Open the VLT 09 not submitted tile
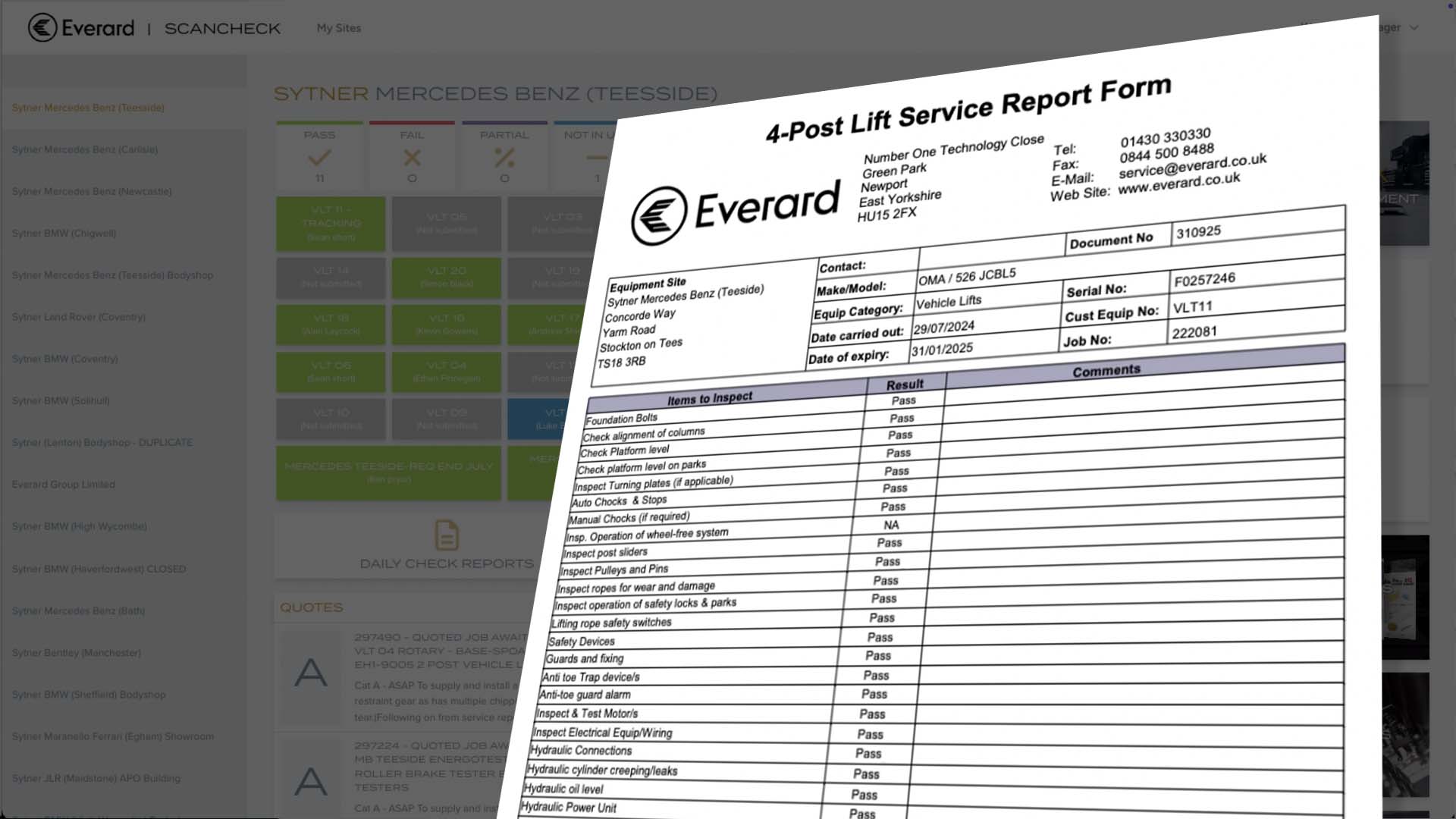Viewport: 1456px width, 819px height. coord(447,419)
